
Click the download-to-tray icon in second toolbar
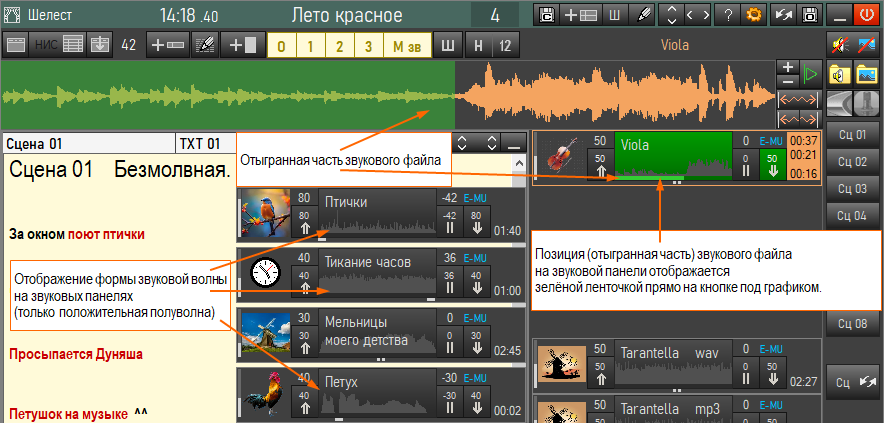(x=99, y=45)
